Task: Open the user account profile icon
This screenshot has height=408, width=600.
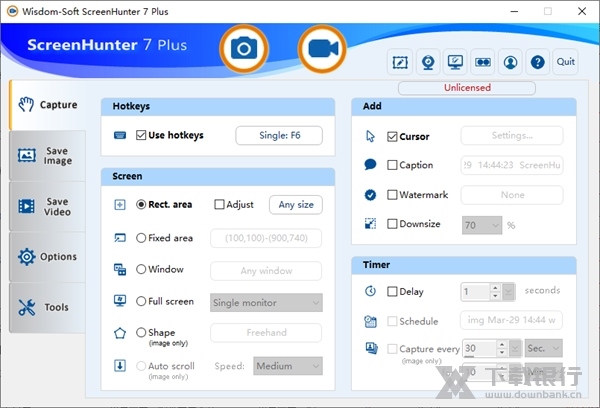Action: click(511, 61)
